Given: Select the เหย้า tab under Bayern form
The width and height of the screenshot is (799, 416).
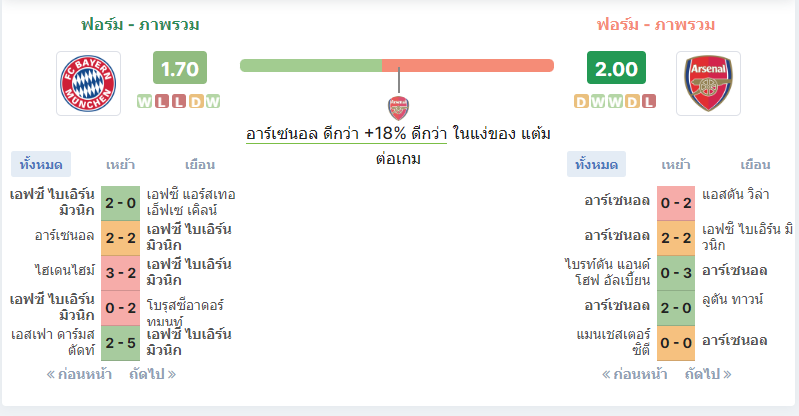Looking at the screenshot, I should pyautogui.click(x=120, y=165).
